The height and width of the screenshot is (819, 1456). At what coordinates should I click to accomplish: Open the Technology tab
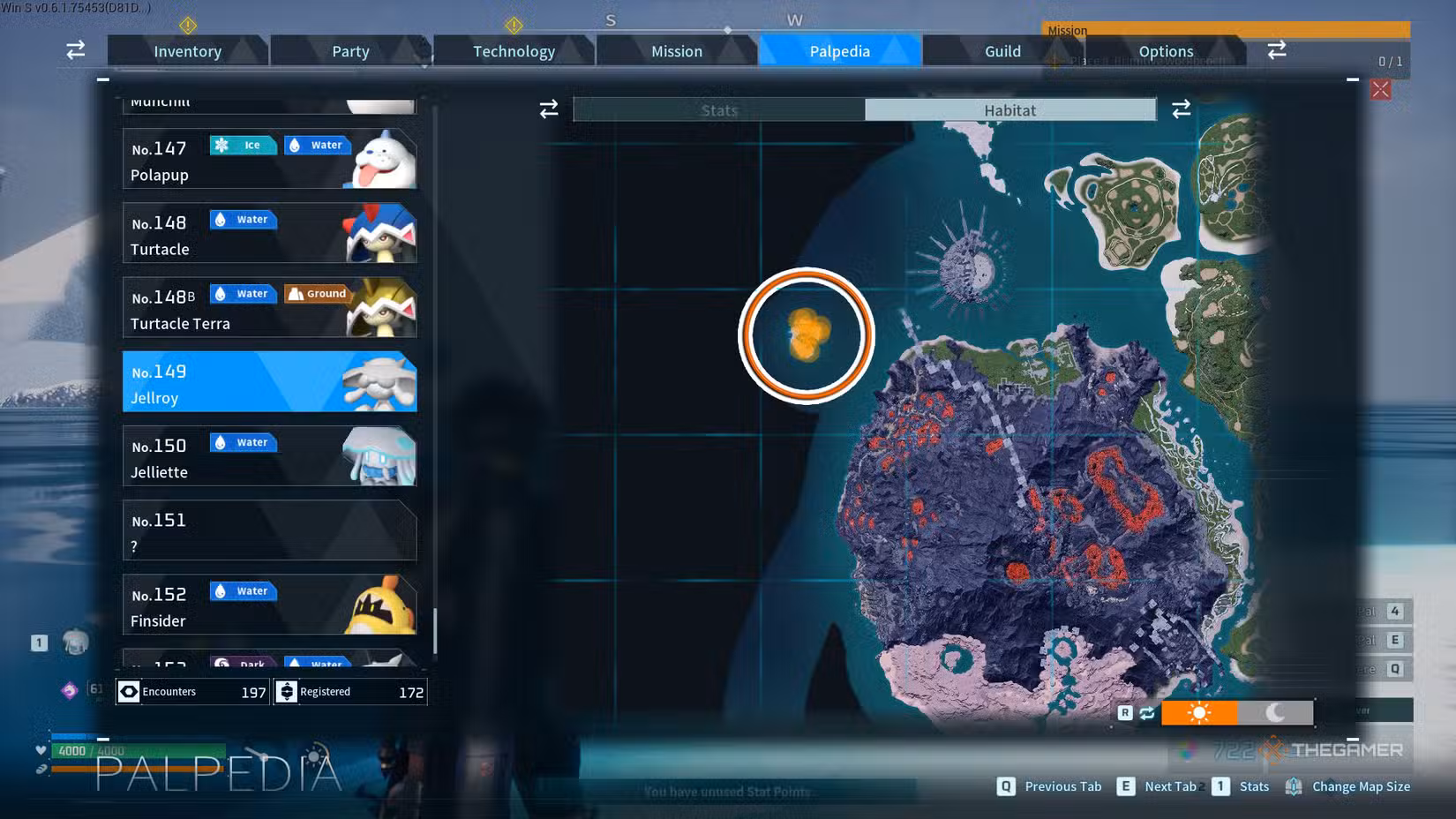[x=514, y=51]
